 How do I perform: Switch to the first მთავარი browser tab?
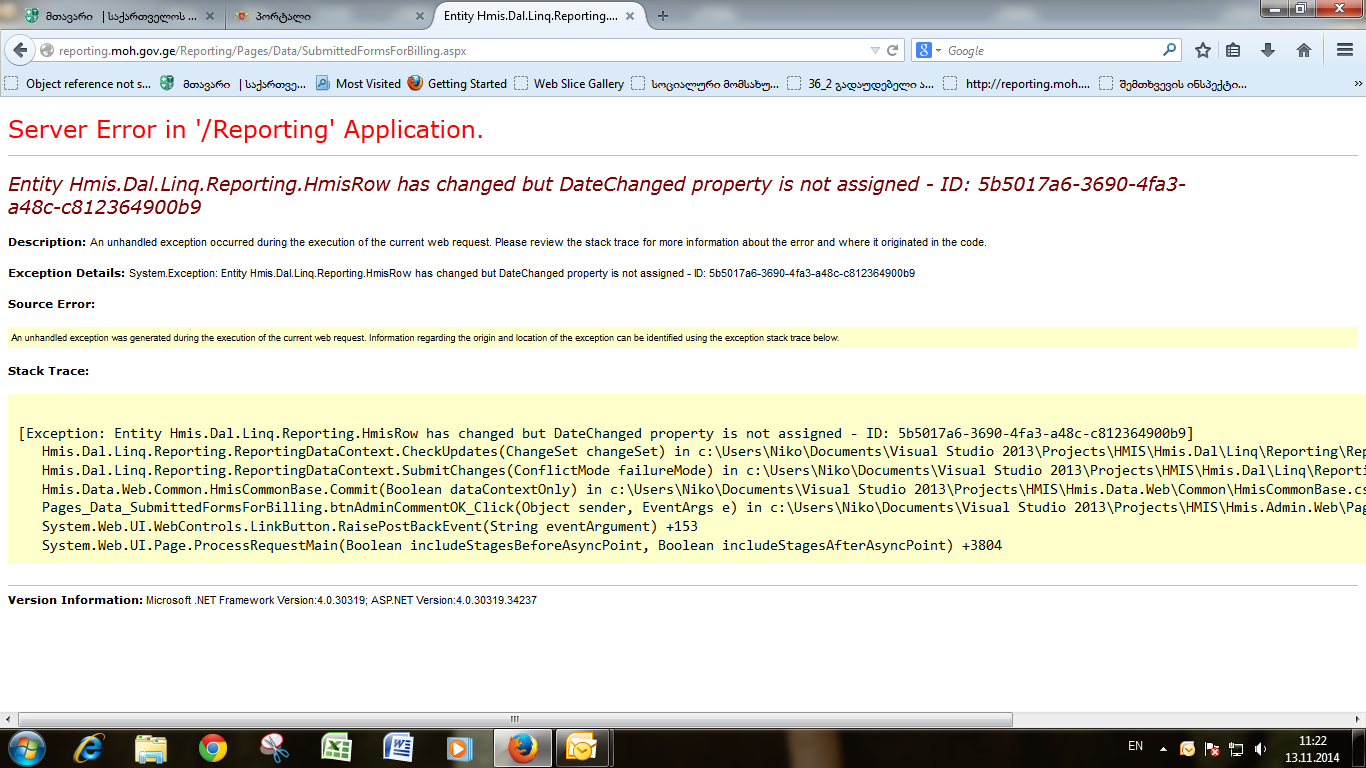[x=115, y=16]
